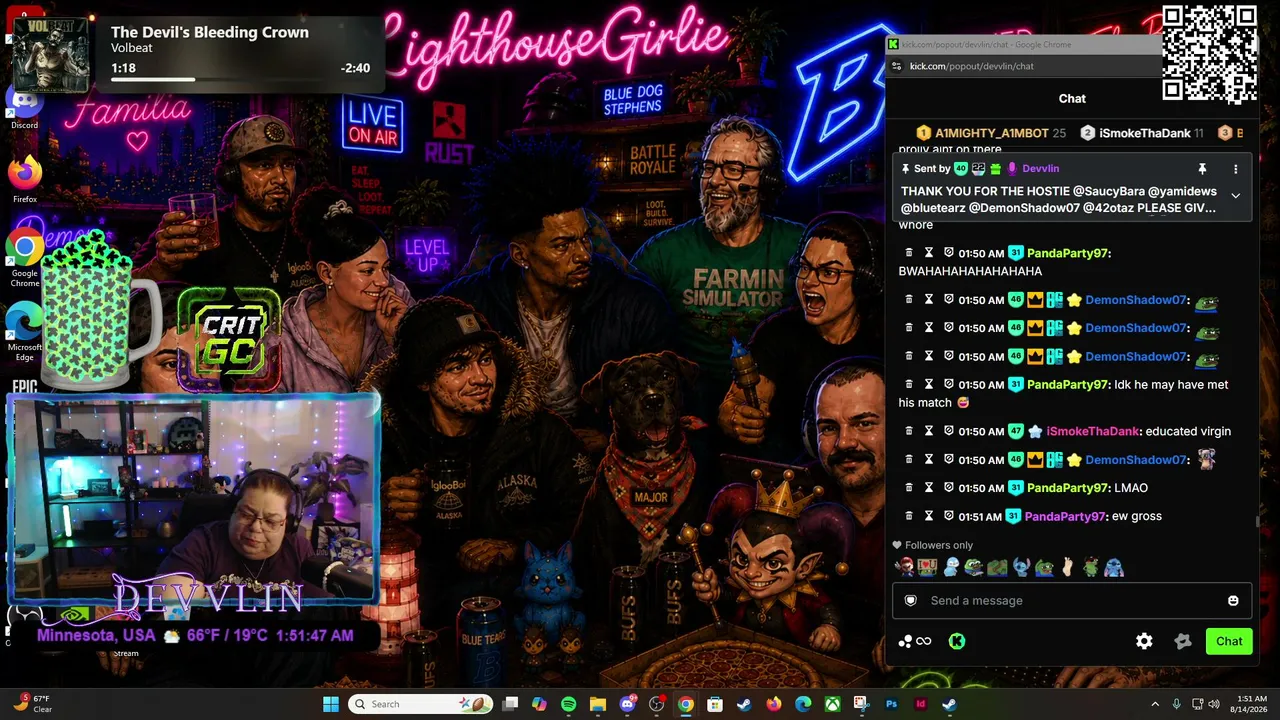Open PandaParty97's profile from 'LMAO' message

(1069, 488)
